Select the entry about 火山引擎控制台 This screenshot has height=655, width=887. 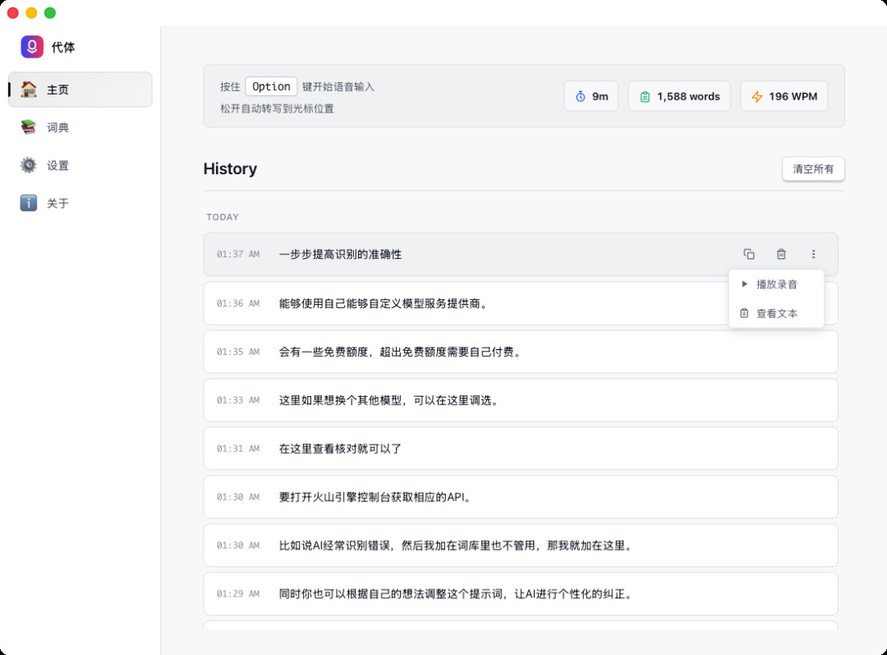pyautogui.click(x=520, y=497)
